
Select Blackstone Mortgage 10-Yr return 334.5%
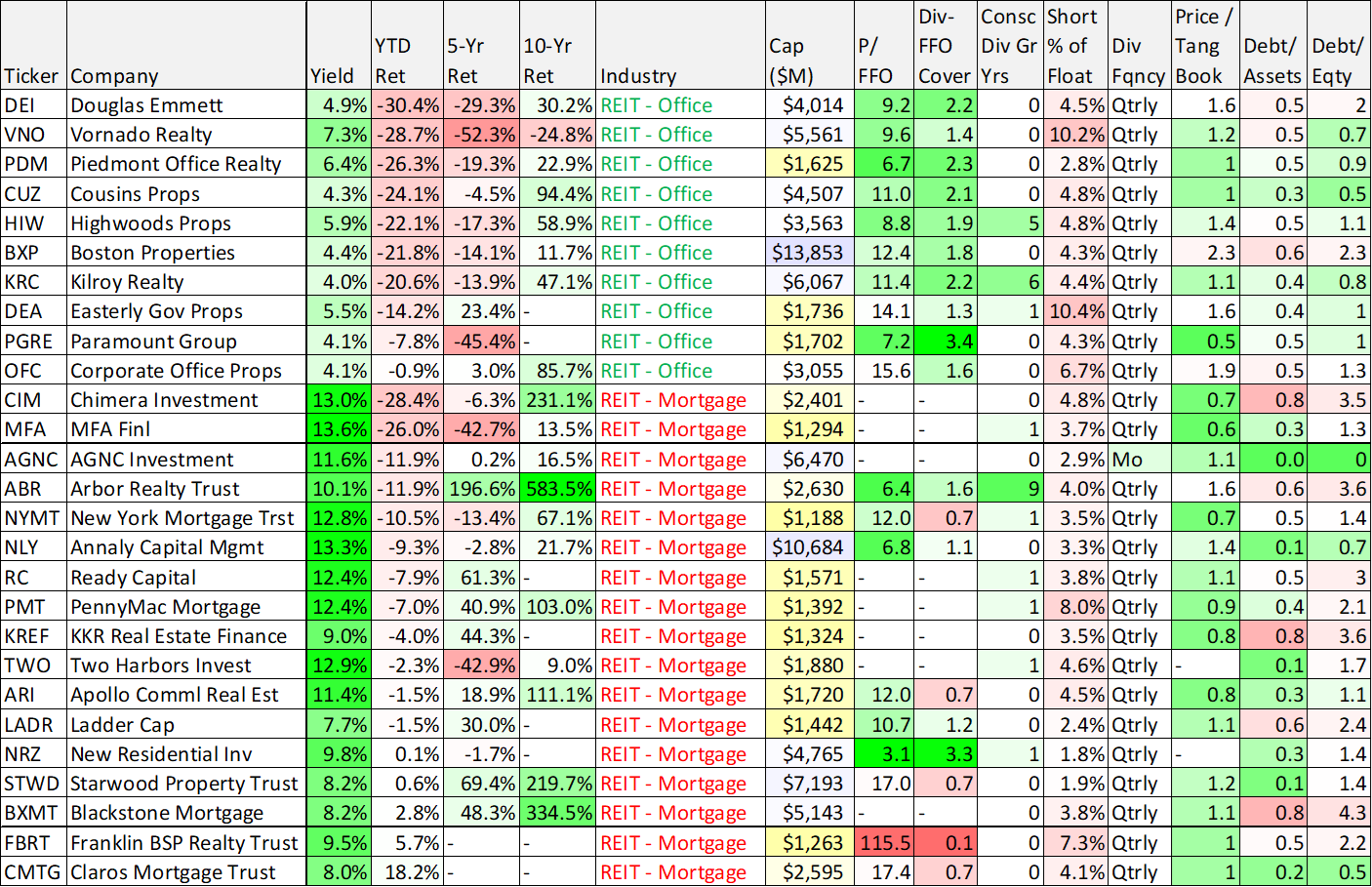click(557, 813)
